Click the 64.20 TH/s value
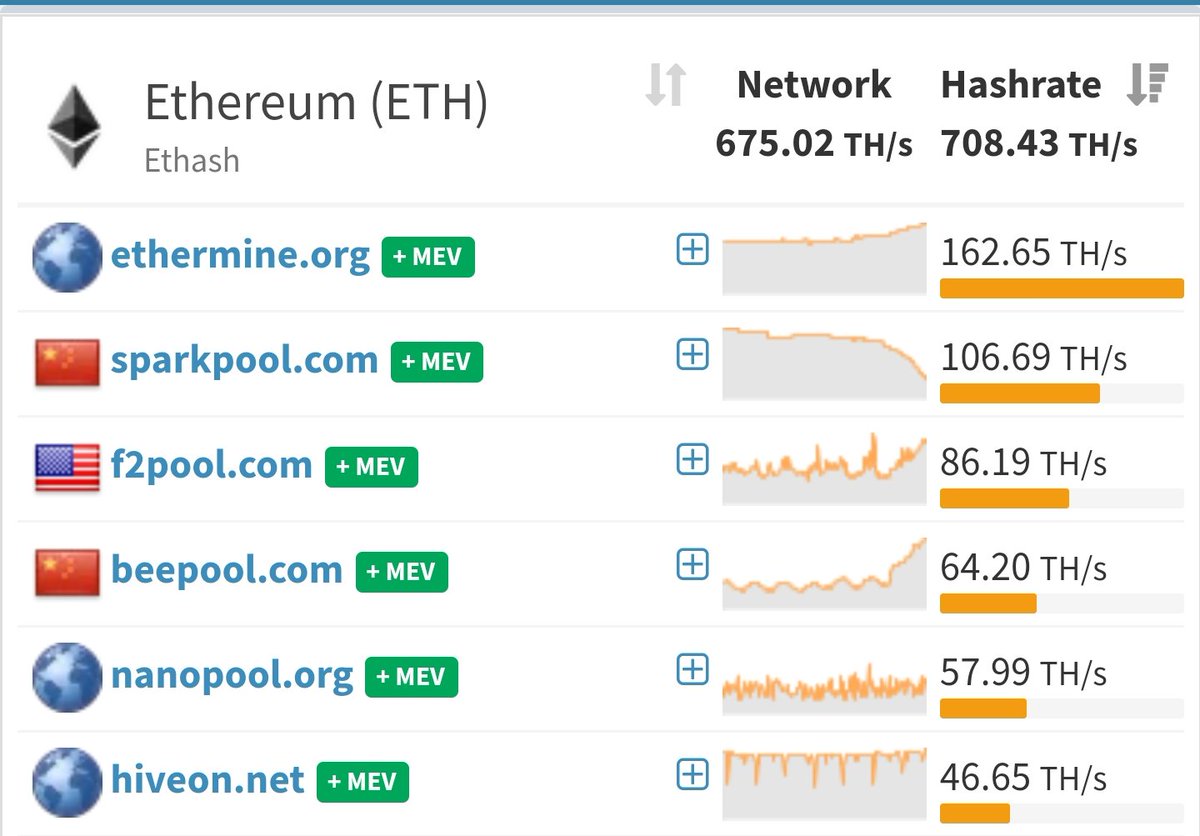Viewport: 1200px width, 836px height. click(1023, 567)
